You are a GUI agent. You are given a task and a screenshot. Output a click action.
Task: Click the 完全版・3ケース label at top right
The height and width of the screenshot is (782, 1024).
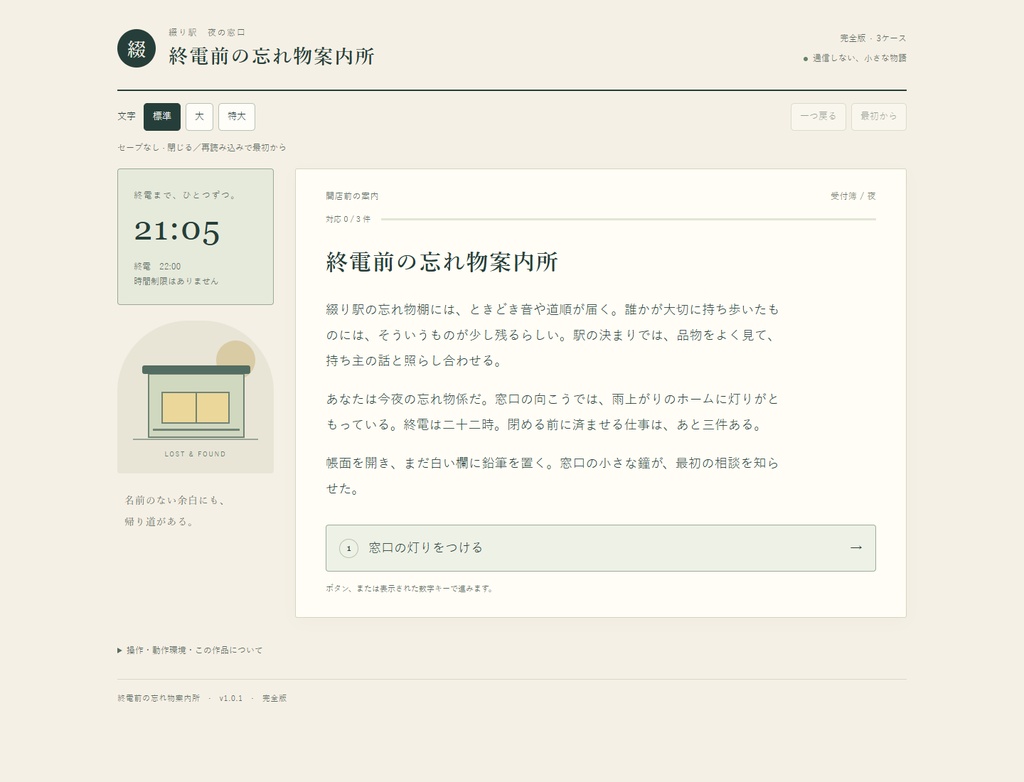[873, 39]
